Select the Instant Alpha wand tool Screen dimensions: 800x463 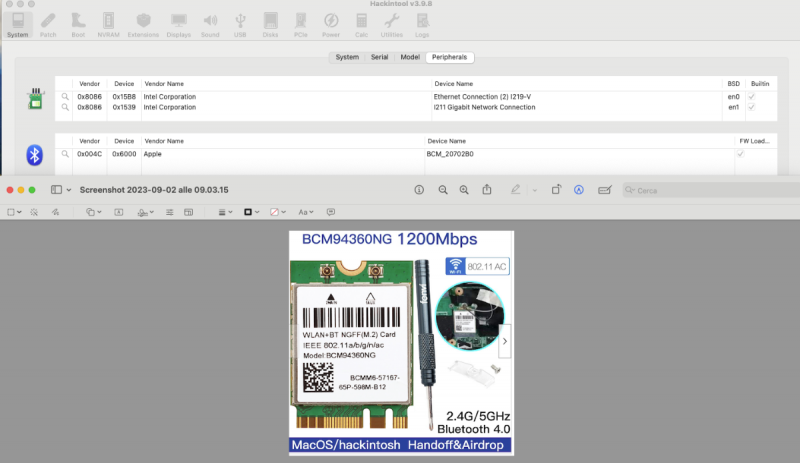[x=34, y=212]
